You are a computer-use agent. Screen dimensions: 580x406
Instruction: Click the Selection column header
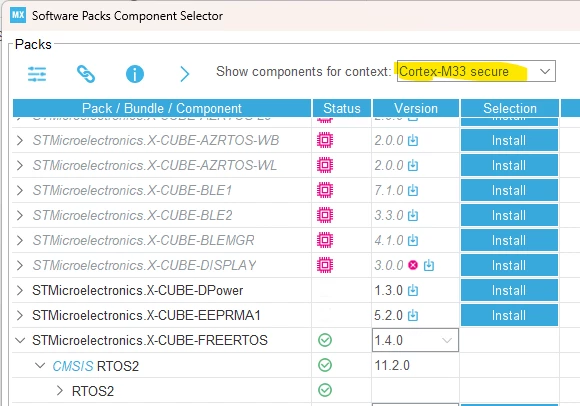[x=510, y=108]
